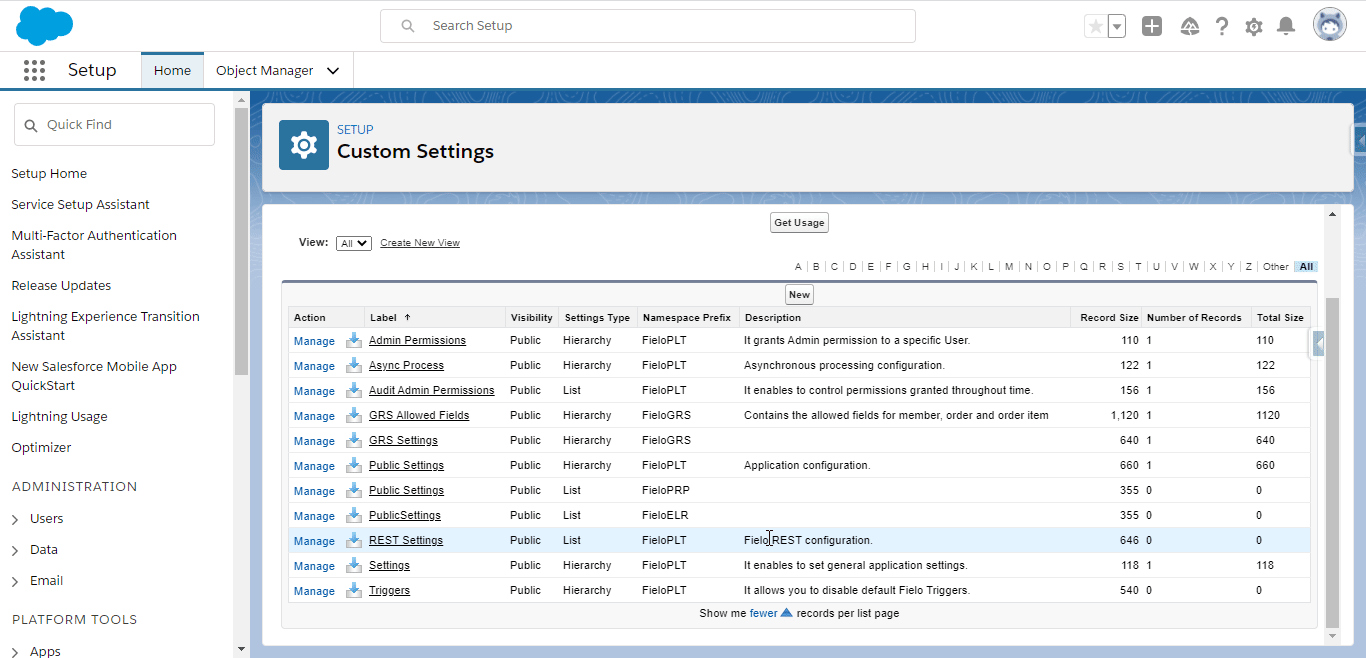Open Global Actions plus icon
This screenshot has width=1366, height=658.
pyautogui.click(x=1152, y=26)
